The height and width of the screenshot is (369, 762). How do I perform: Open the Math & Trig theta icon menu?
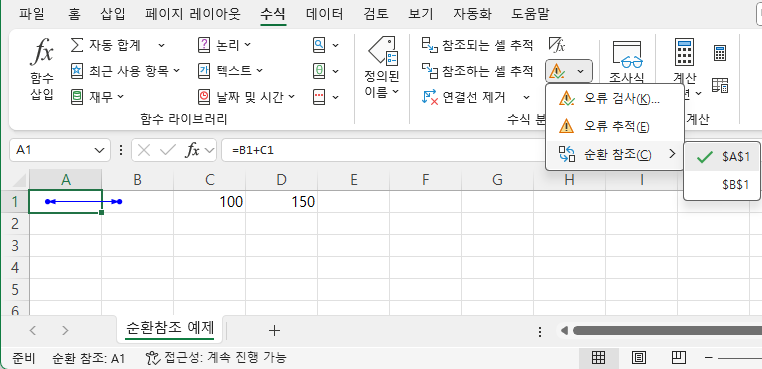click(x=325, y=71)
